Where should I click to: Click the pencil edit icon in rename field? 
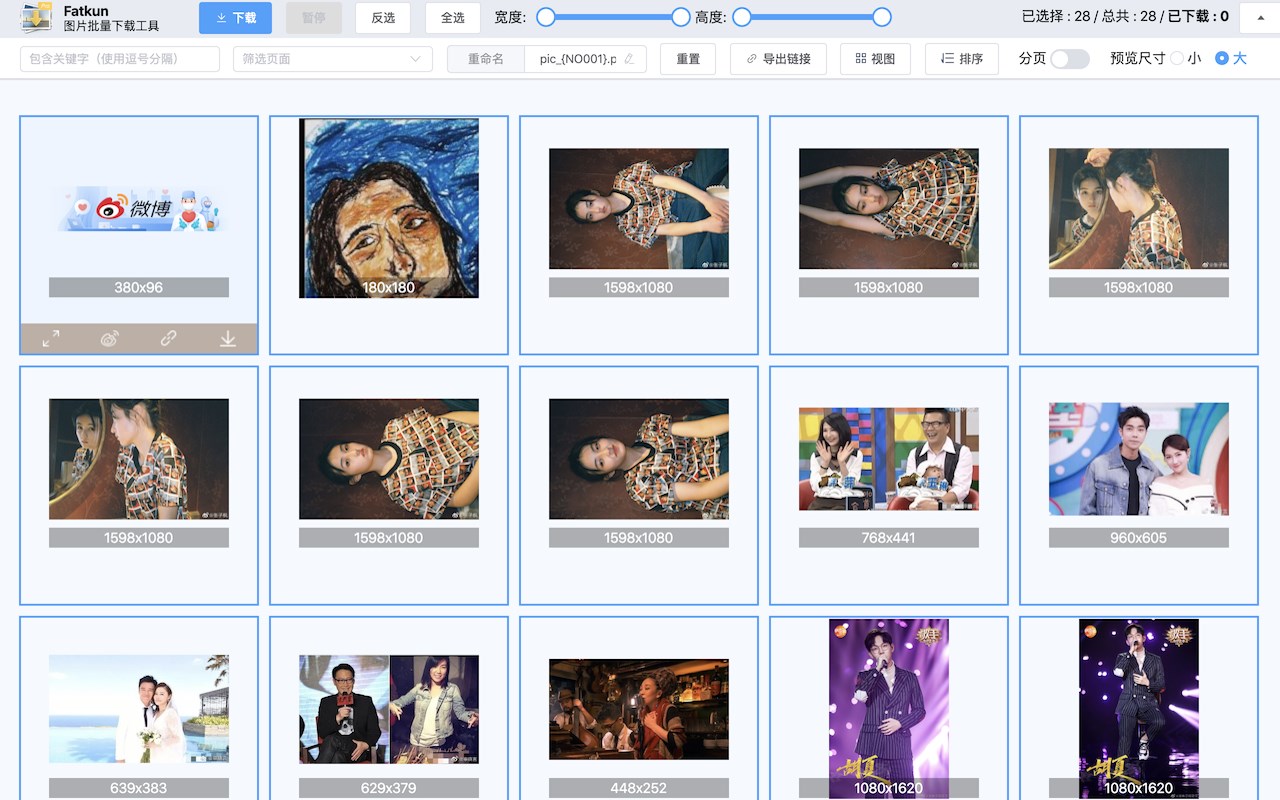coord(629,59)
